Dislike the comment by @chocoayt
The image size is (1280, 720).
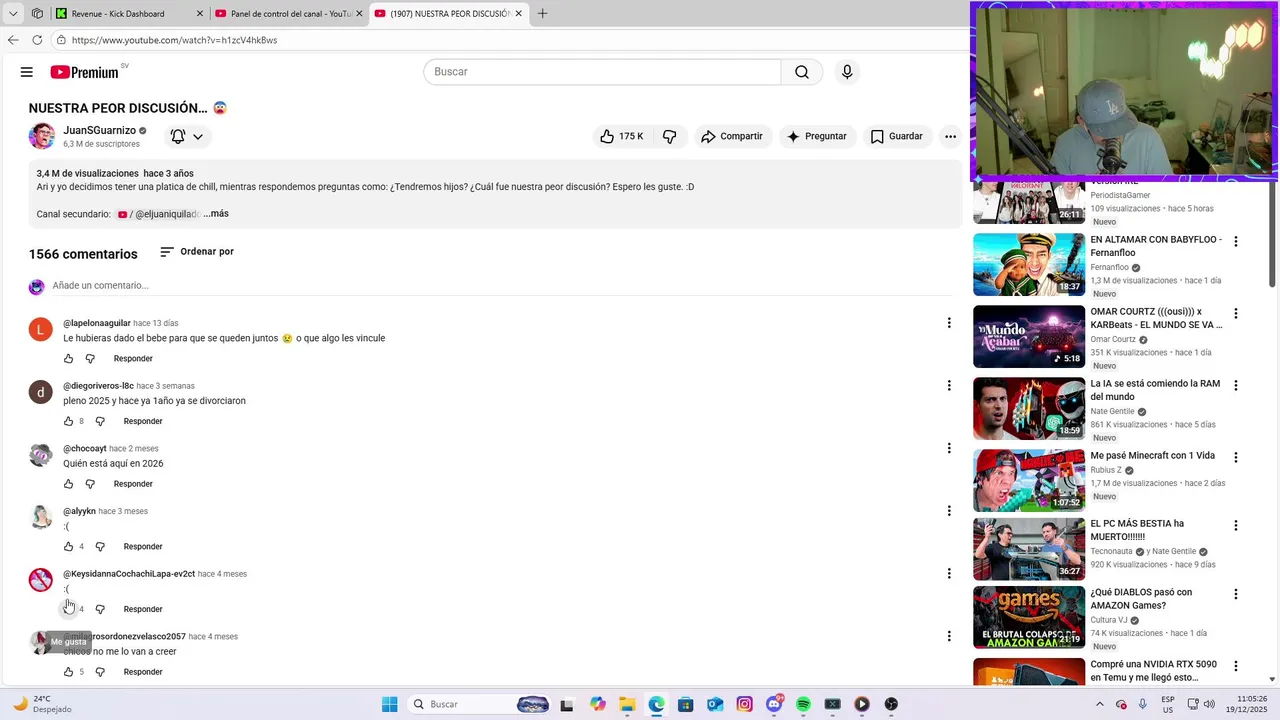click(x=90, y=484)
